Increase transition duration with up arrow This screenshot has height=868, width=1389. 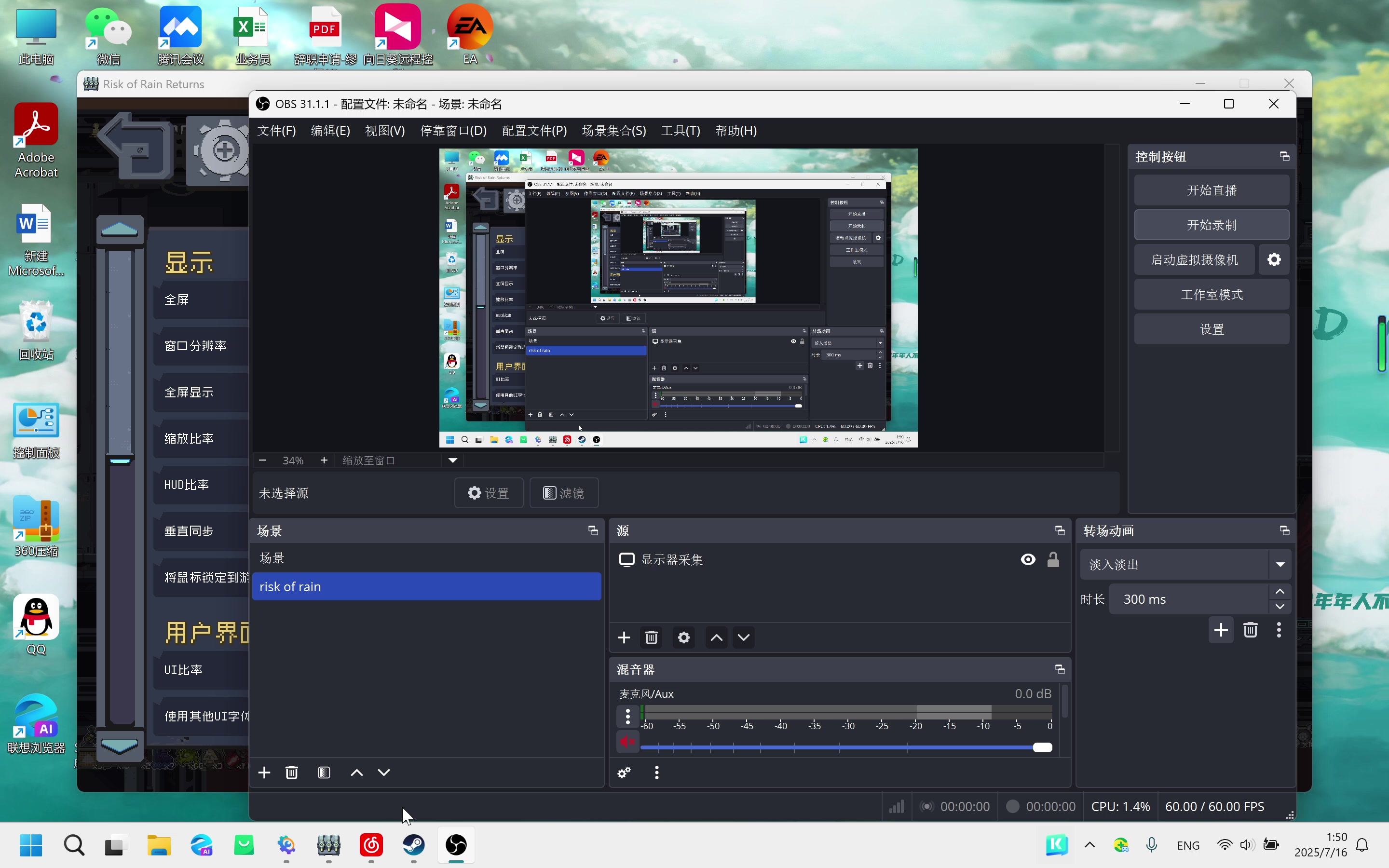pos(1280,591)
